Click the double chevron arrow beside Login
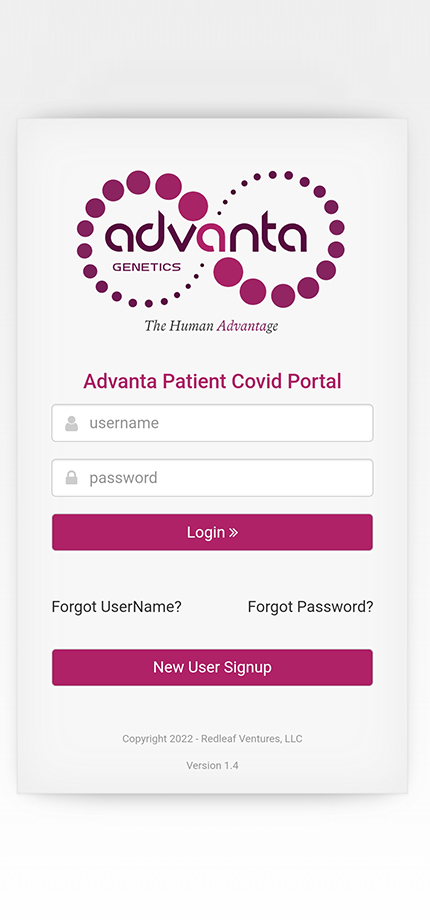This screenshot has height=920, width=430. [x=233, y=533]
